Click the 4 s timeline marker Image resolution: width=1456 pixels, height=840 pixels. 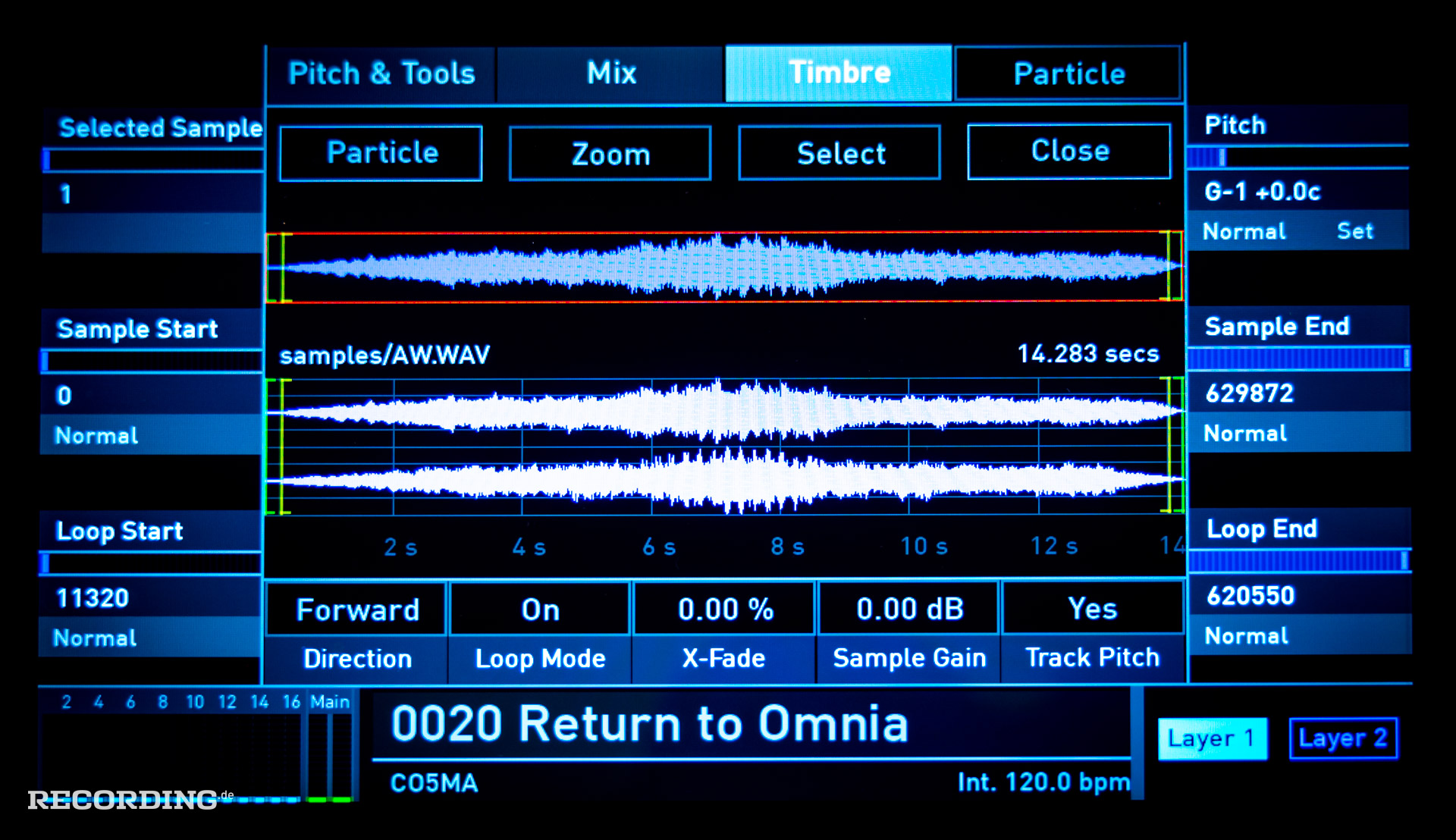[x=529, y=547]
